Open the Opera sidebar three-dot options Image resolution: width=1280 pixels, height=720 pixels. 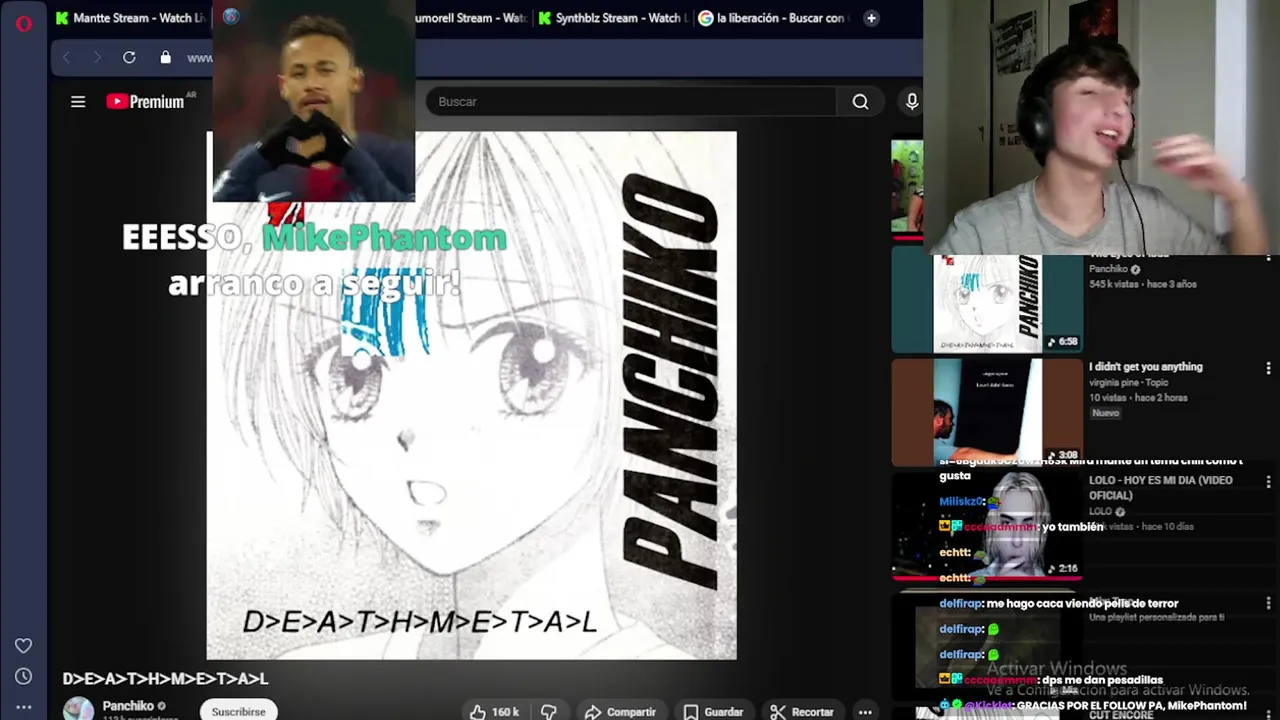24,706
